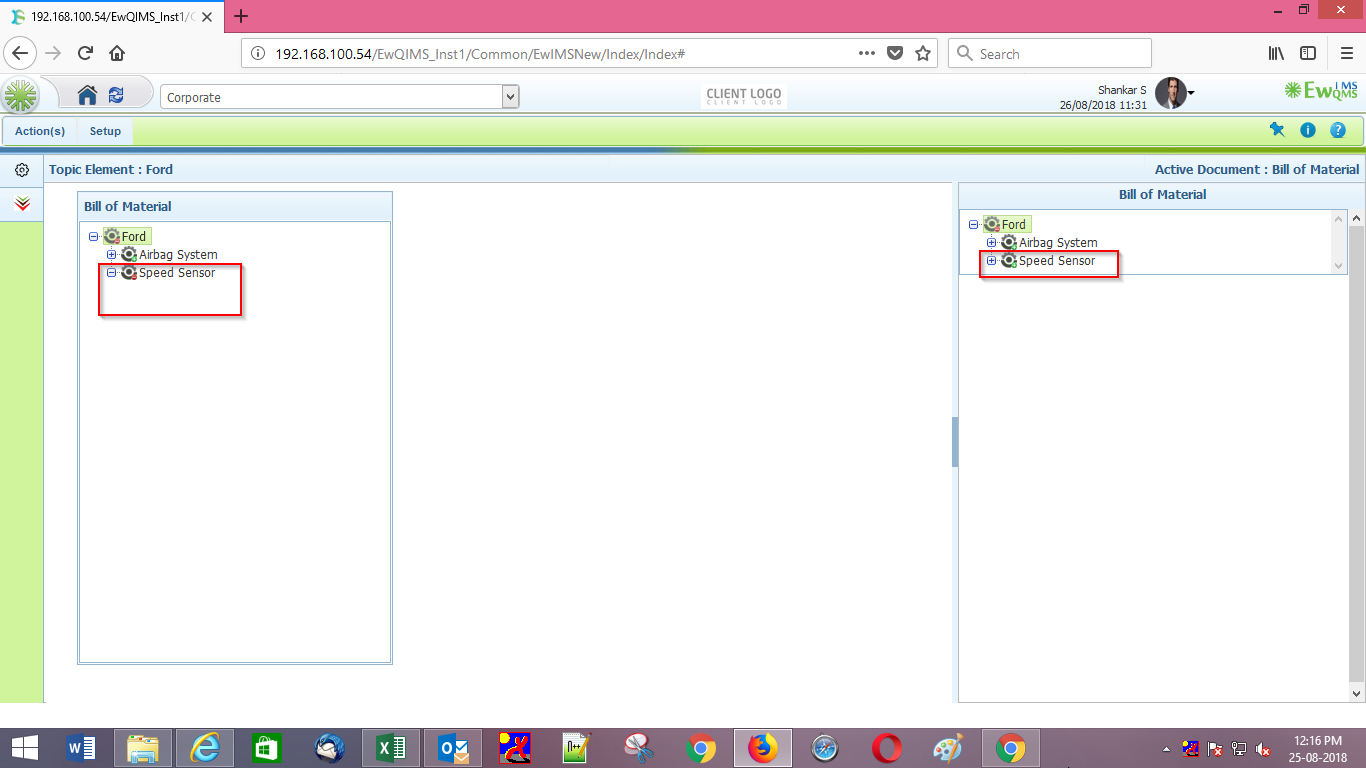Click the panel splitter collapse handle
Image resolution: width=1366 pixels, height=768 pixels.
pos(955,442)
